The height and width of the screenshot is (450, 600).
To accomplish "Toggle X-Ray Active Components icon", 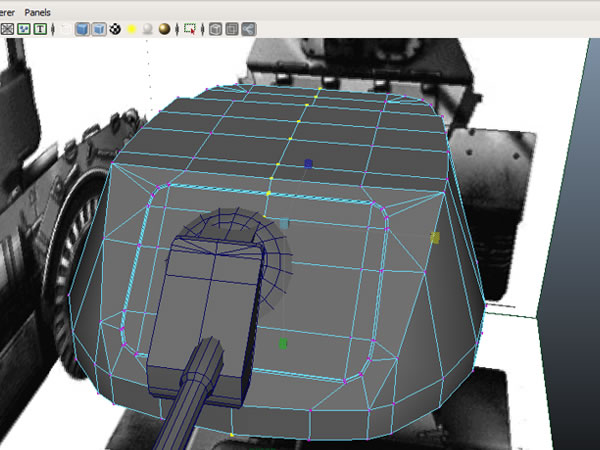I will [x=232, y=29].
